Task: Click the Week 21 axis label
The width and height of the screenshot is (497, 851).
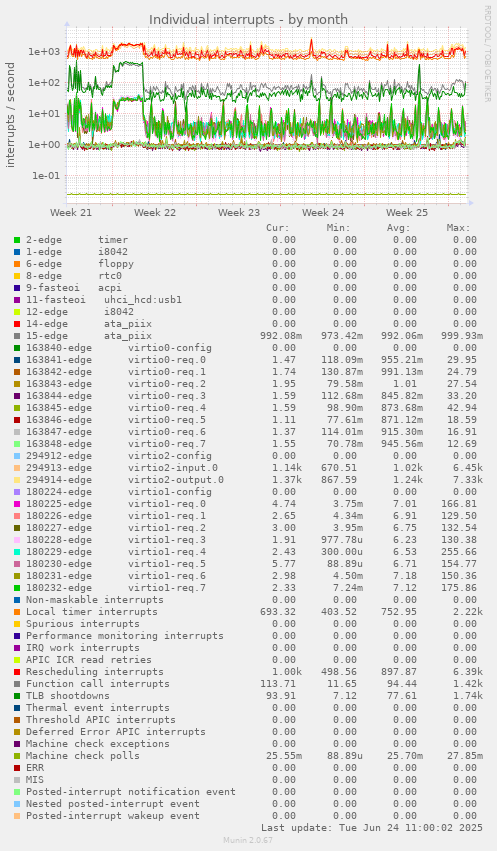Action: coord(71,213)
